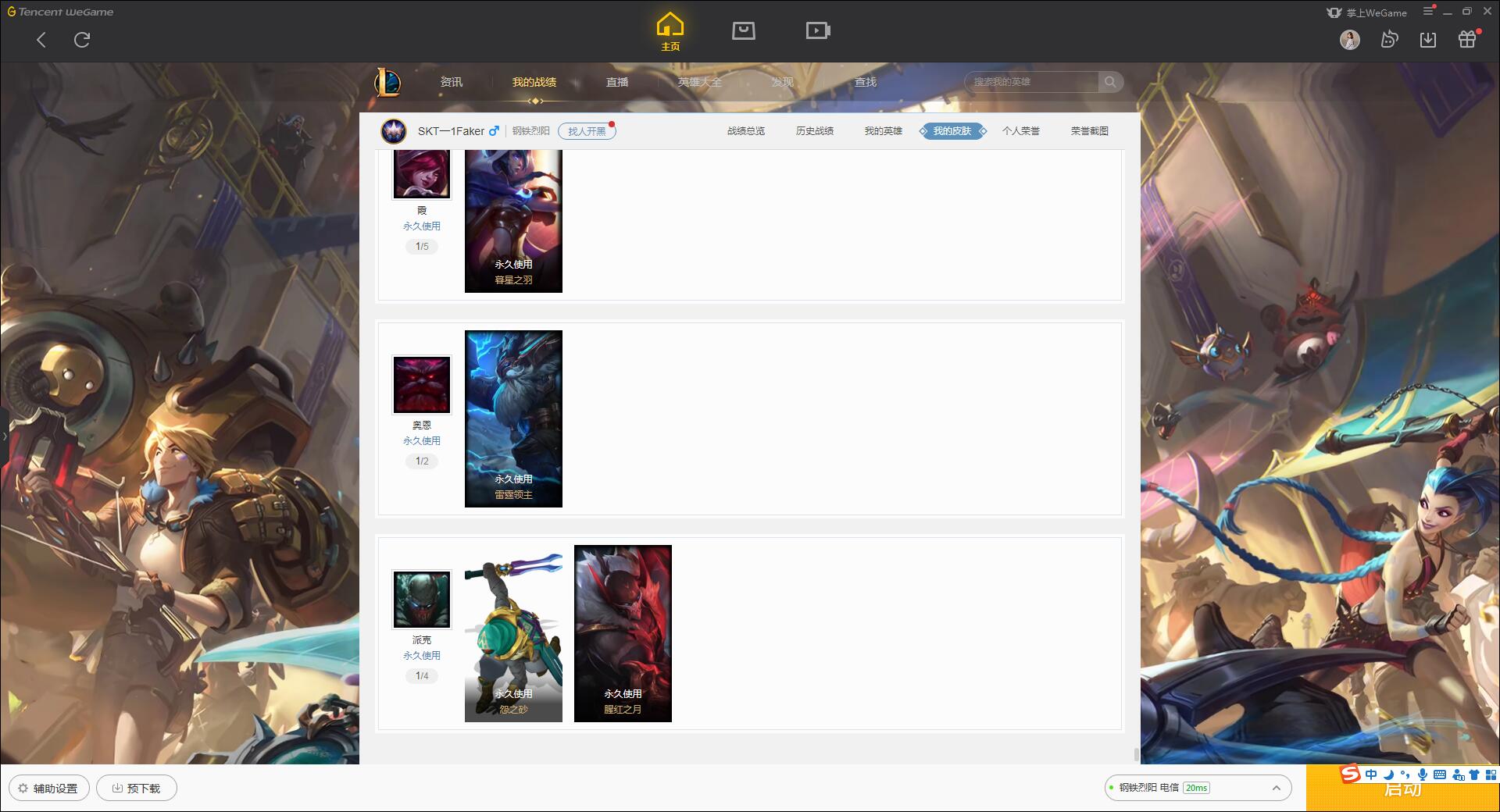Expand the 钢铁烈阳 电信 server selector

1198,788
